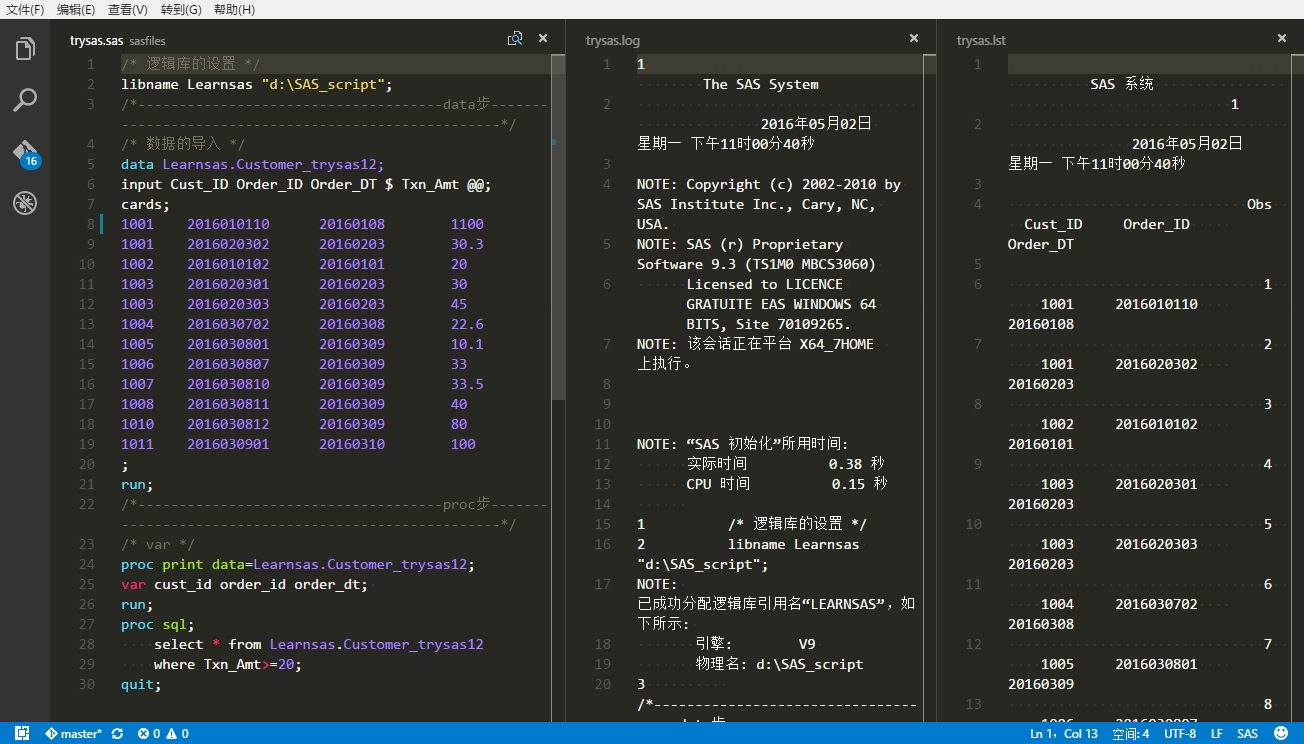Click 'BITS, Site 70109265.' in log

(768, 324)
